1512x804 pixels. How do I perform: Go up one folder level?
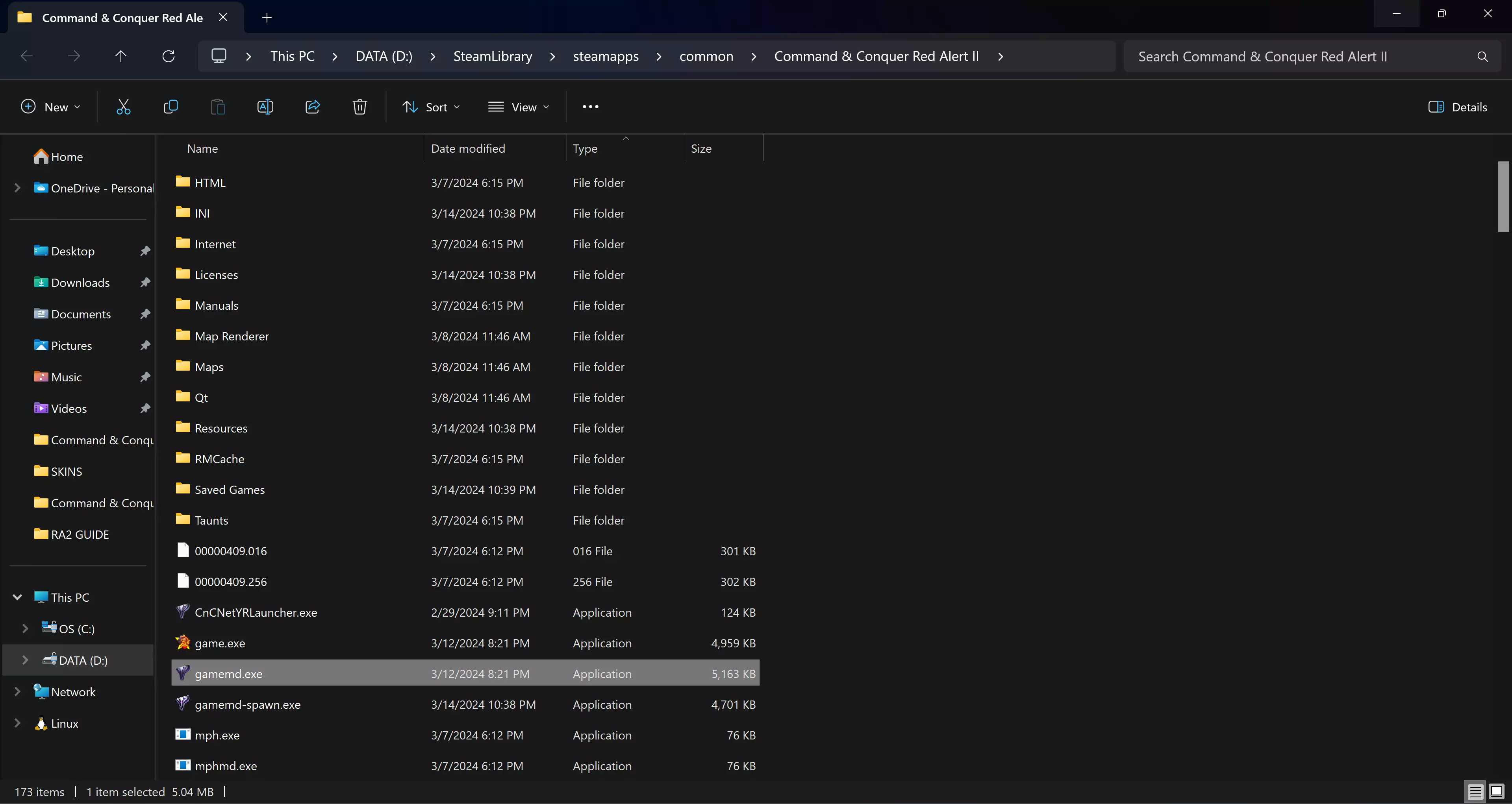coord(121,56)
